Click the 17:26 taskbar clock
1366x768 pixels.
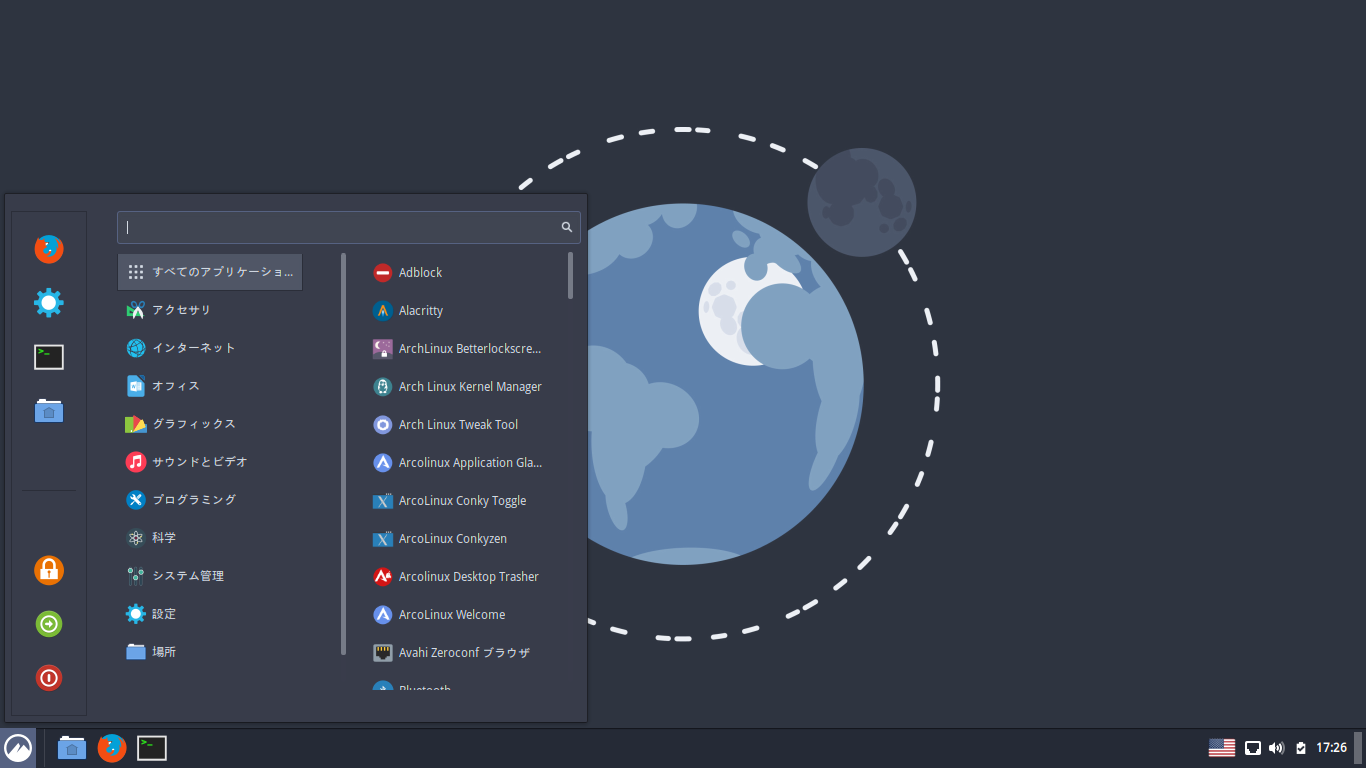1331,748
